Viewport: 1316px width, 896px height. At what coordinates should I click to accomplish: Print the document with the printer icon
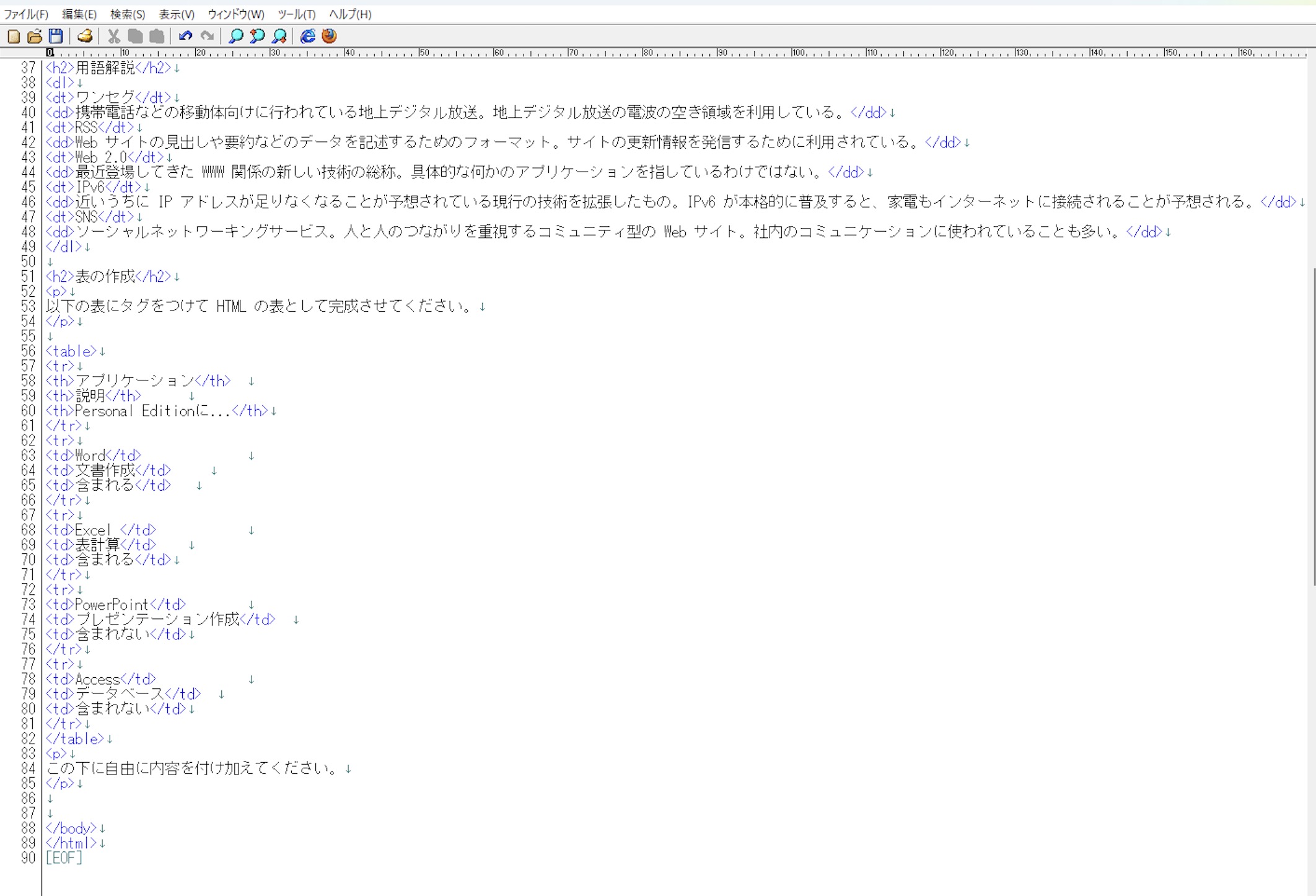pos(85,36)
